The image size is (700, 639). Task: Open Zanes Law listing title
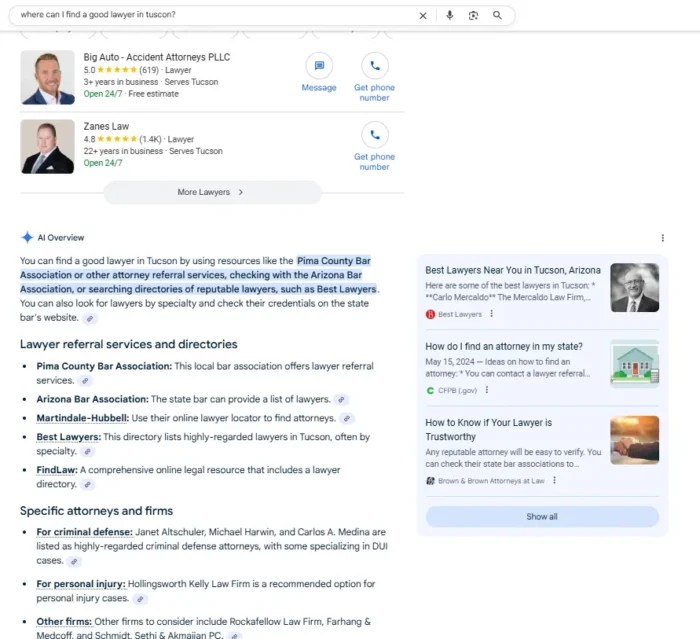(106, 126)
